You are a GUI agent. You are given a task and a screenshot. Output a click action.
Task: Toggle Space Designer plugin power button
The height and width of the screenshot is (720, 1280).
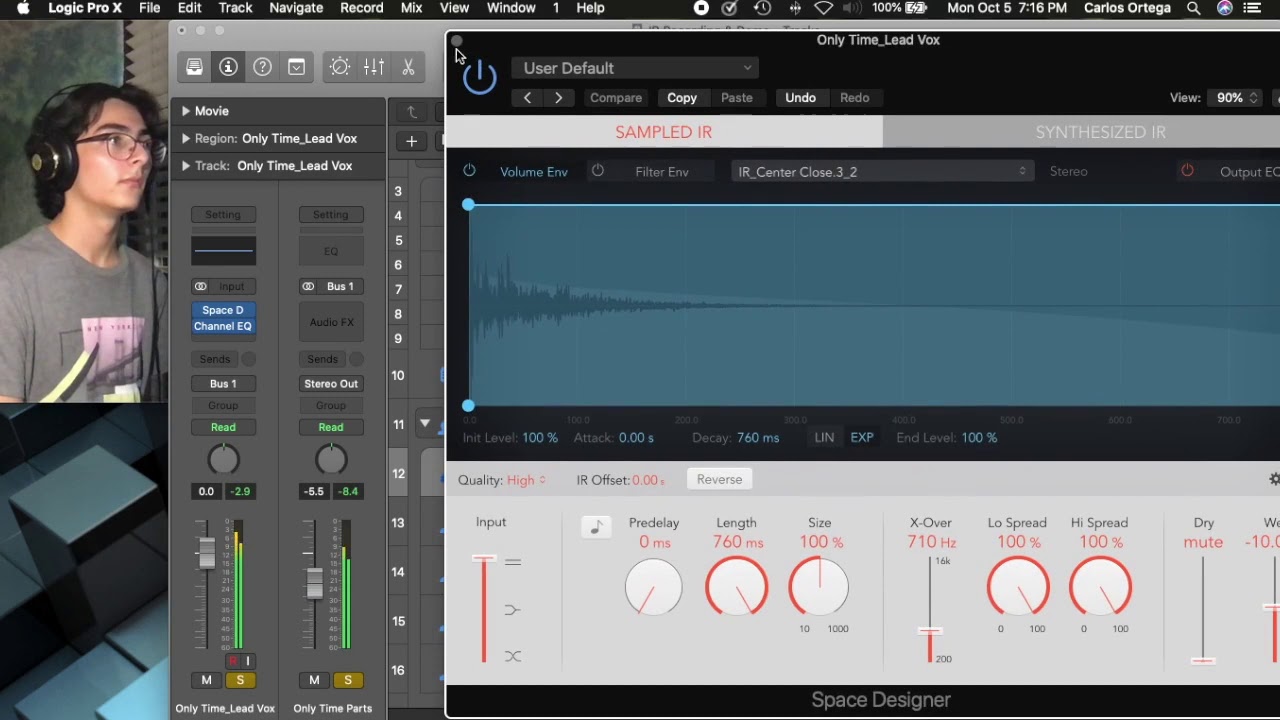point(480,76)
